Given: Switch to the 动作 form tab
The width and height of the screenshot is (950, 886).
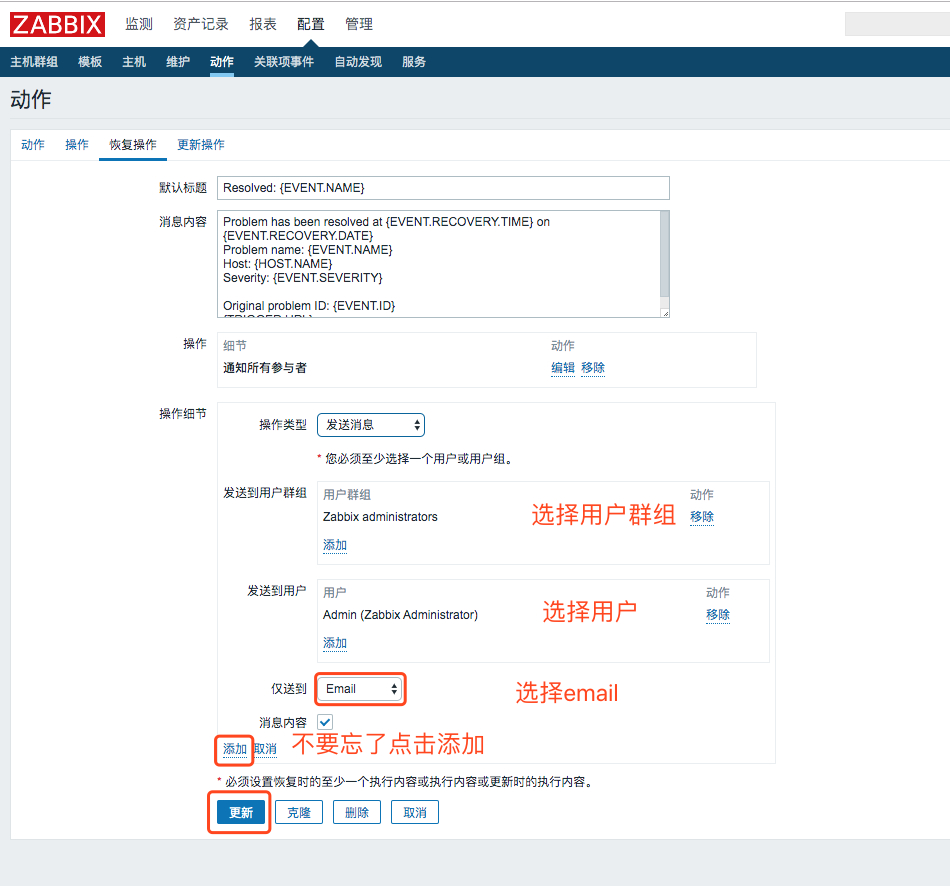Looking at the screenshot, I should (x=33, y=145).
